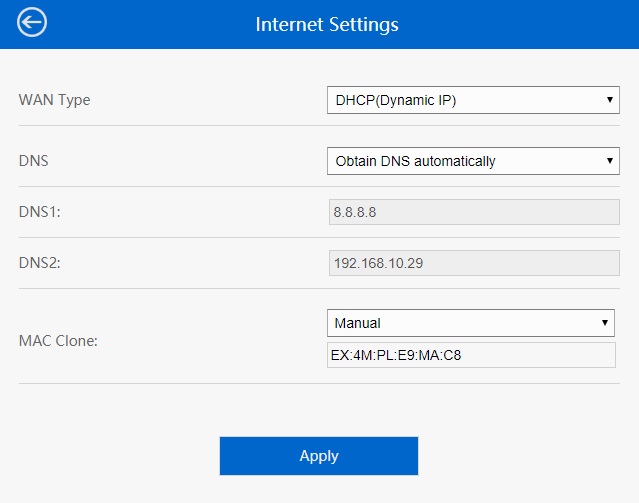
Task: Open the MAC Clone Manual dropdown
Action: coord(470,323)
